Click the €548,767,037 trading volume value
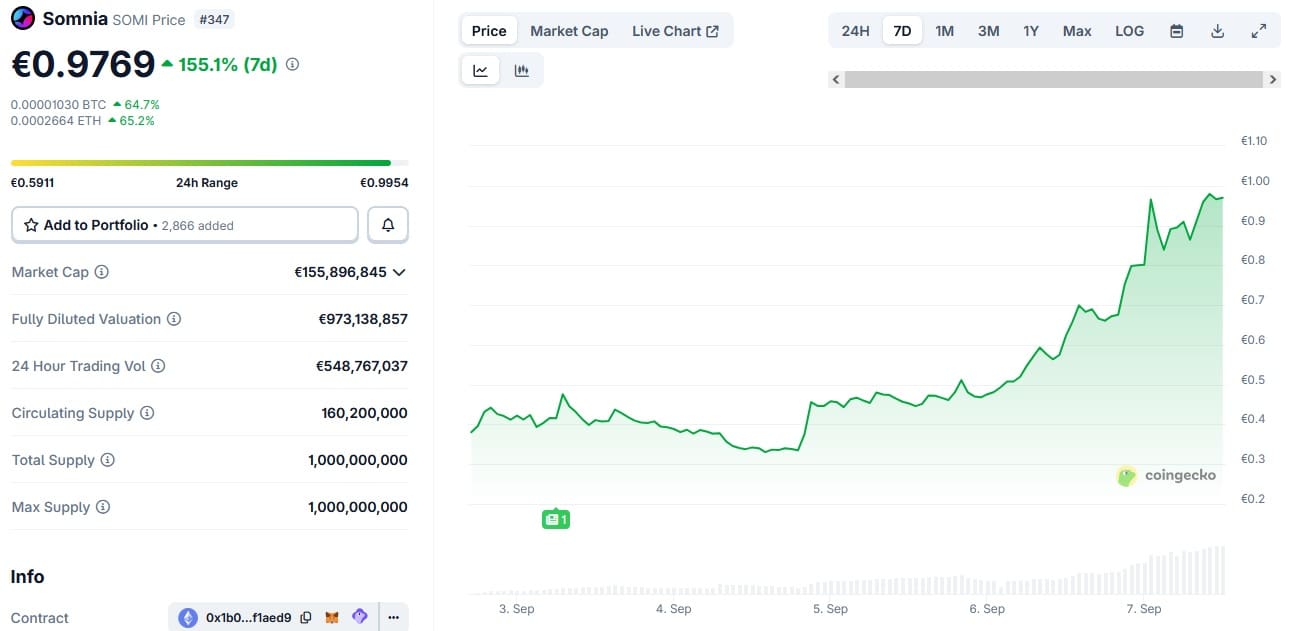 (362, 366)
